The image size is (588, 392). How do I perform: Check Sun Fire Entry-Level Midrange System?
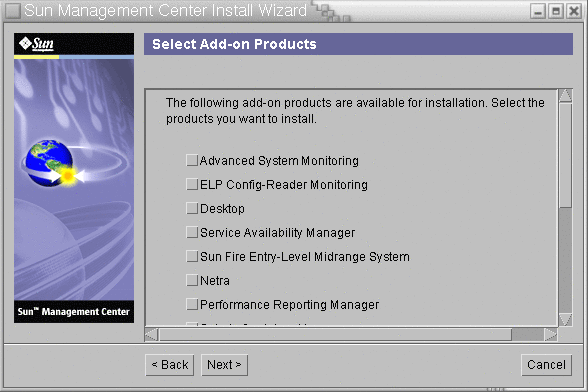192,257
